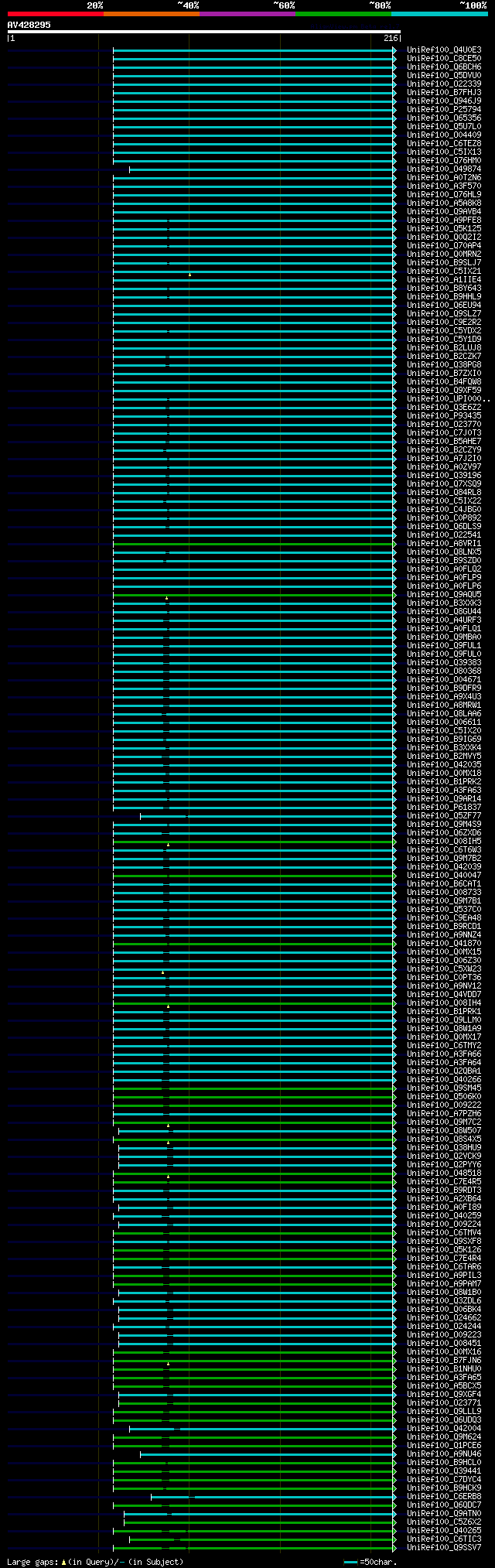This screenshot has width=495, height=1568.
Task: Select hit label UniRef100_Q40047
Action: pos(444,875)
